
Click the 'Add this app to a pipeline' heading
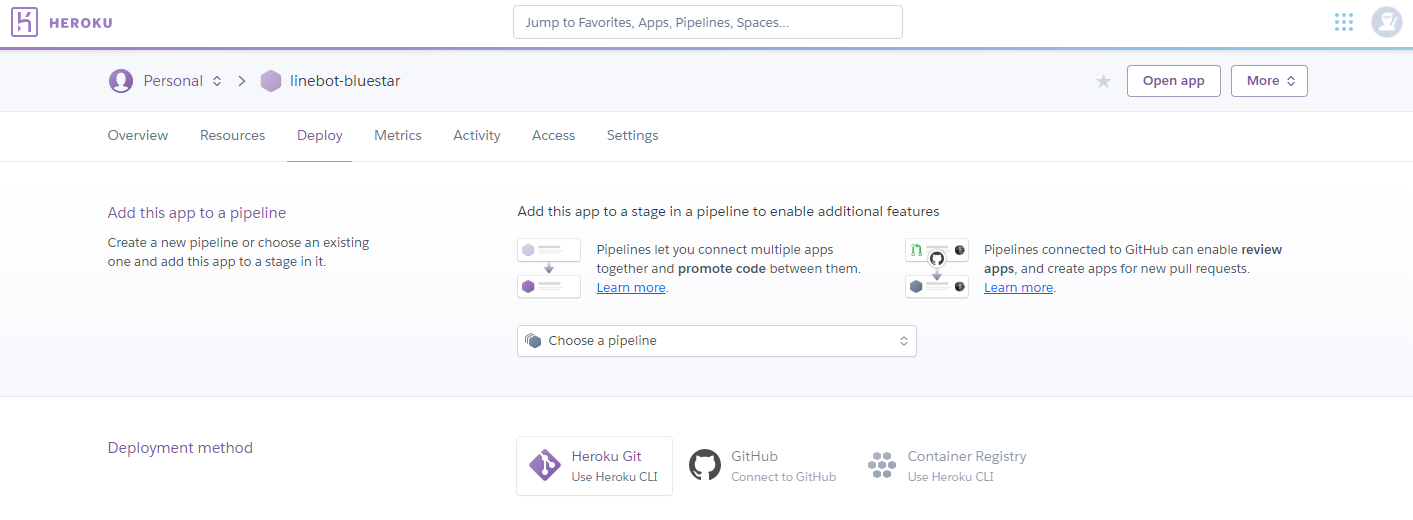pyautogui.click(x=197, y=213)
